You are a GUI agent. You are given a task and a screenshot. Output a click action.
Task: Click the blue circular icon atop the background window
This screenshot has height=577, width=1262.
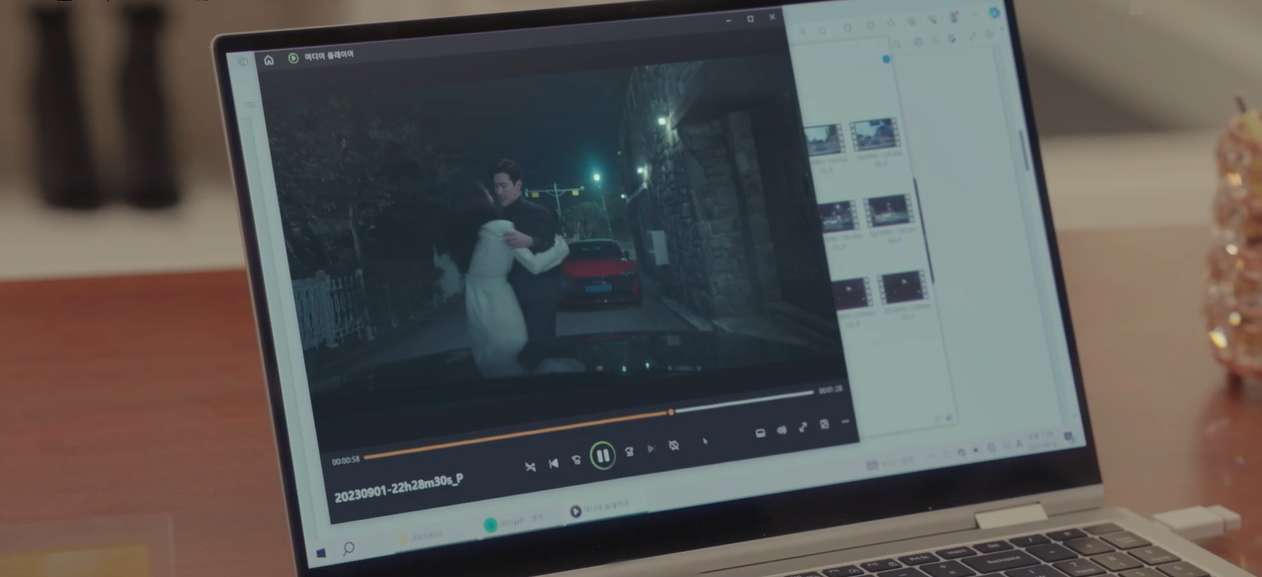993,12
